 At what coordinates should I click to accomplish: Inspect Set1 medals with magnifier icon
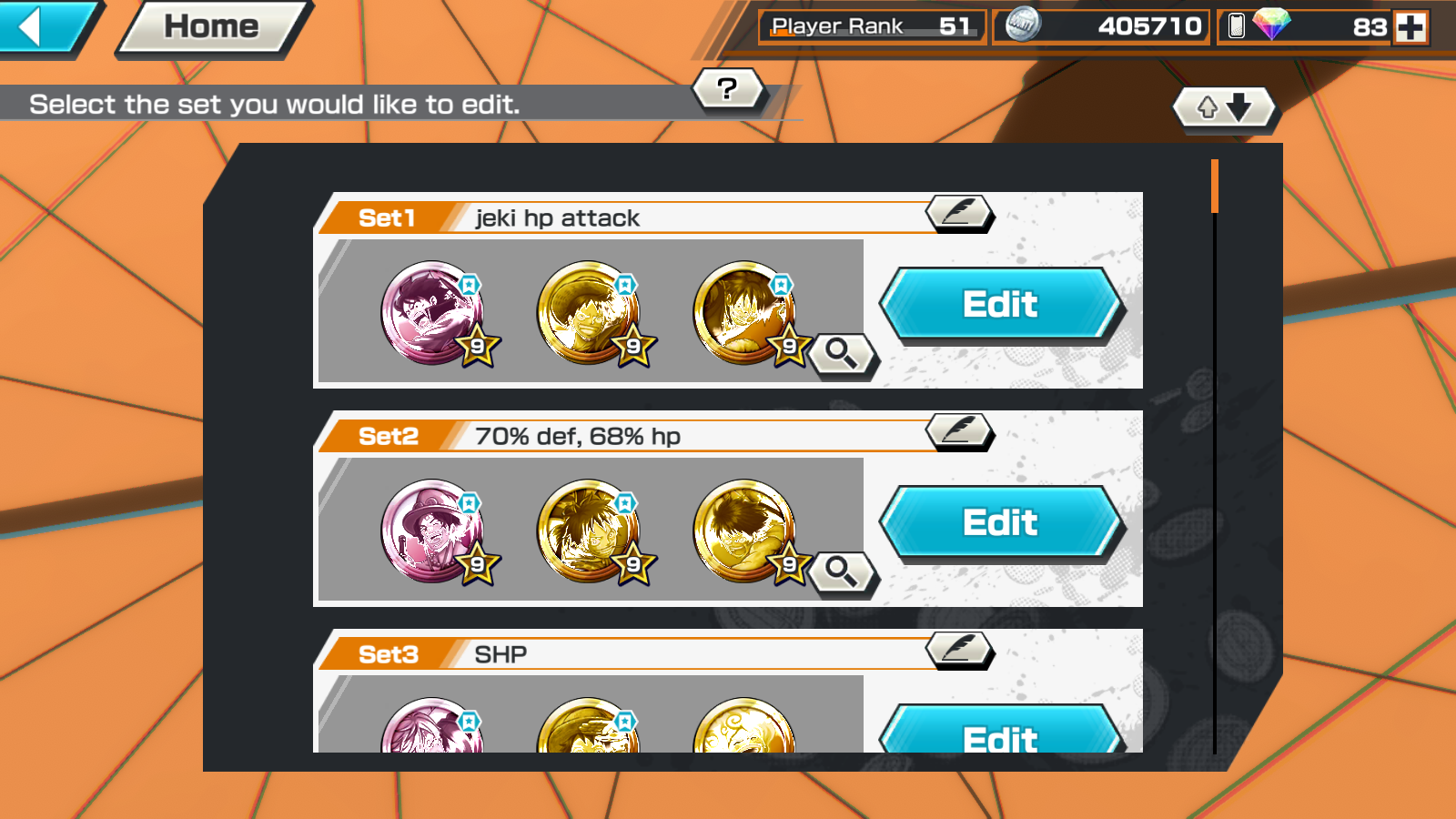(842, 353)
